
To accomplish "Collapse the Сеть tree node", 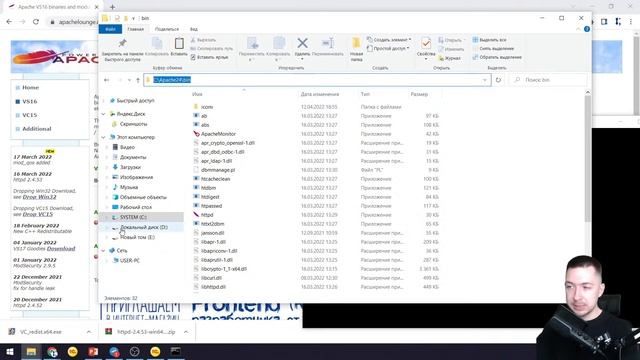I will point(104,251).
